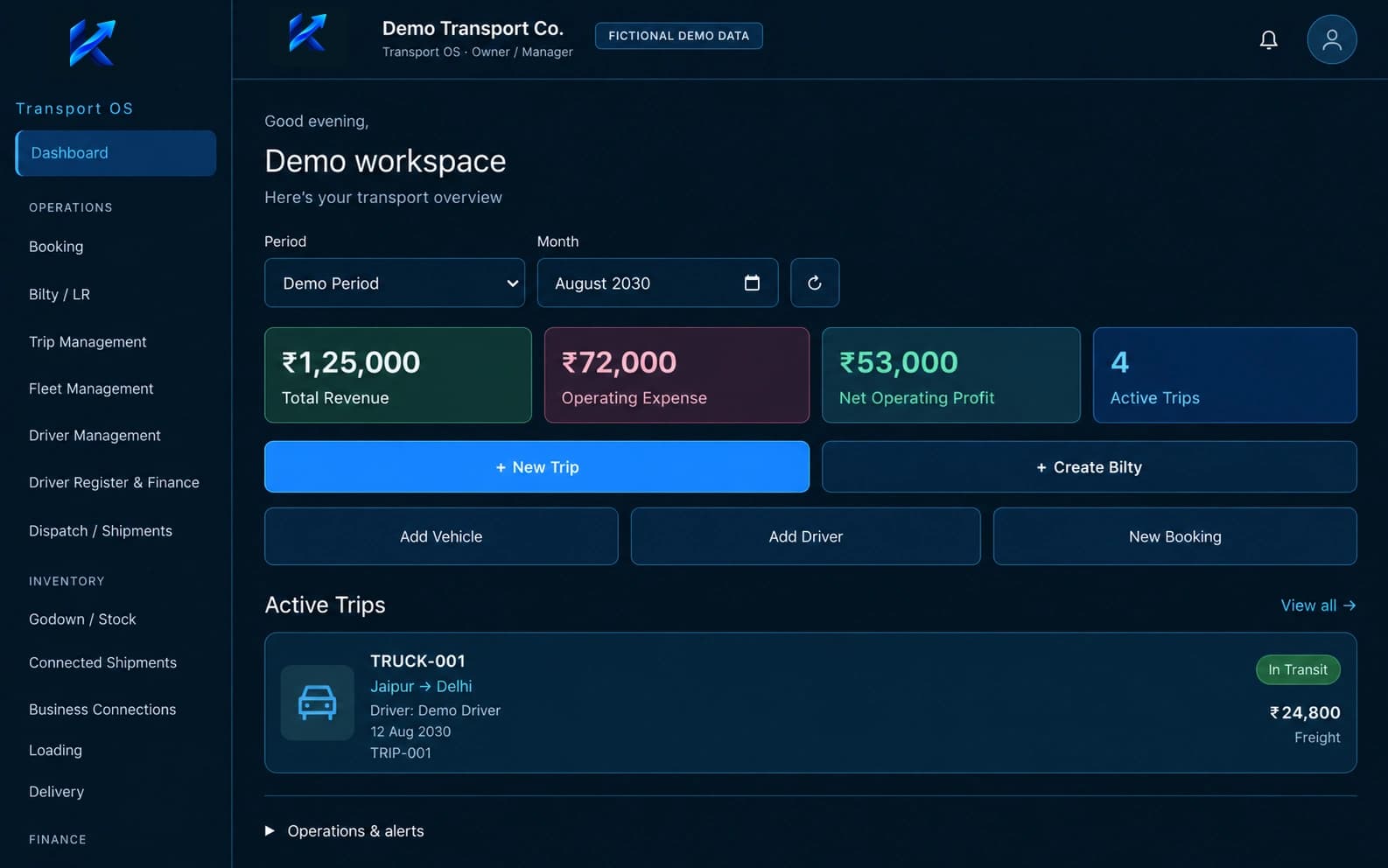Image resolution: width=1388 pixels, height=868 pixels.
Task: Click the Jaipur → Delhi route
Action: tap(421, 687)
